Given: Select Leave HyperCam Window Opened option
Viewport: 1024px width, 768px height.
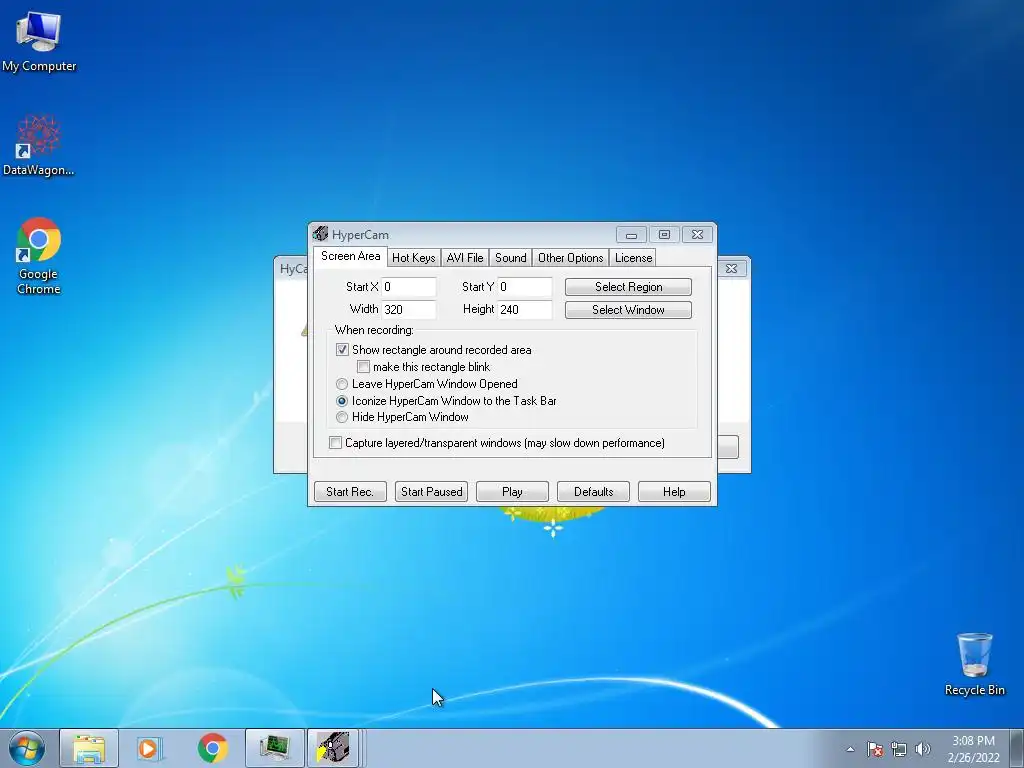Looking at the screenshot, I should (342, 384).
